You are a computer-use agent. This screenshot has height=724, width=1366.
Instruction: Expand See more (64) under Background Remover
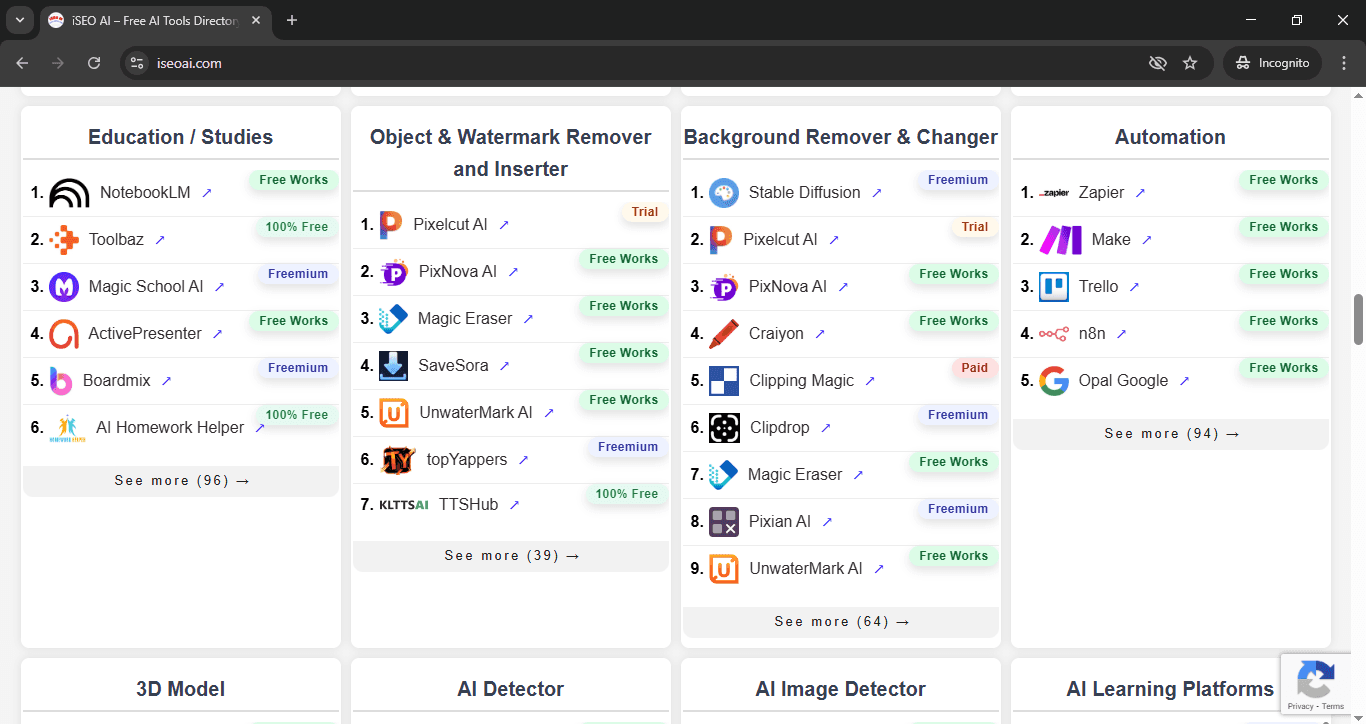pos(840,621)
